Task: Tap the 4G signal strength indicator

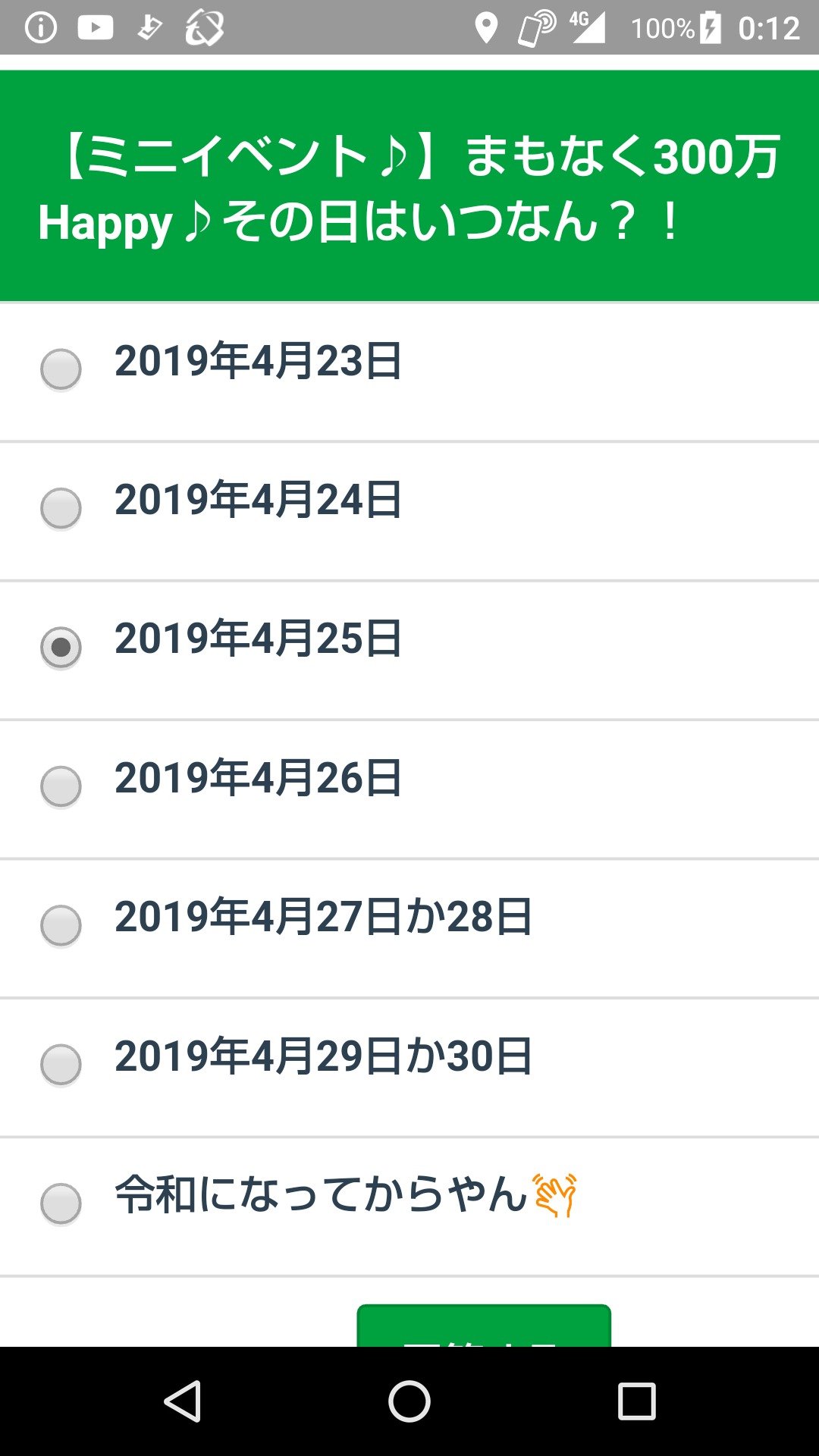Action: pos(587,28)
